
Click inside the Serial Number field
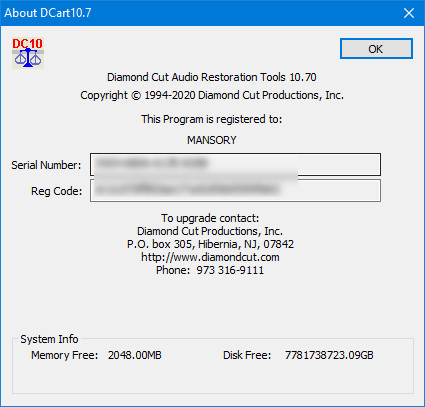coord(235,164)
